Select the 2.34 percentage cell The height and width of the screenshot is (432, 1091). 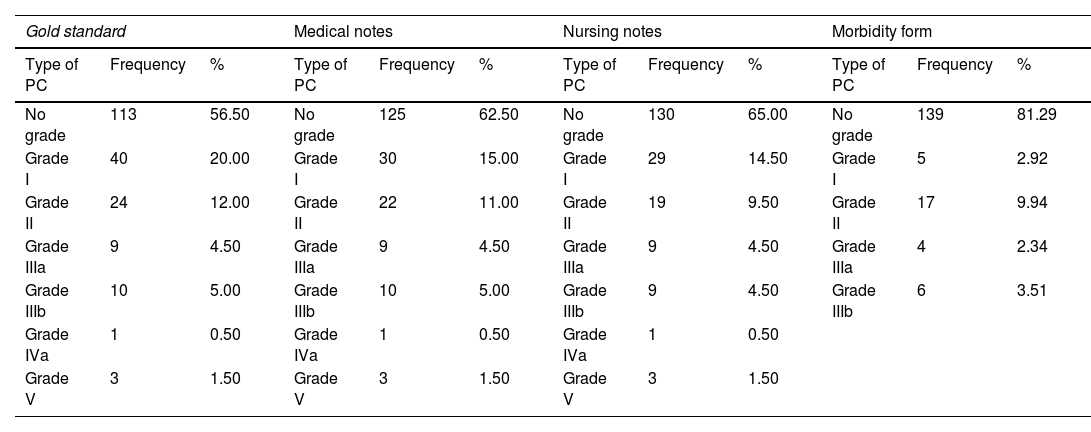[1032, 247]
